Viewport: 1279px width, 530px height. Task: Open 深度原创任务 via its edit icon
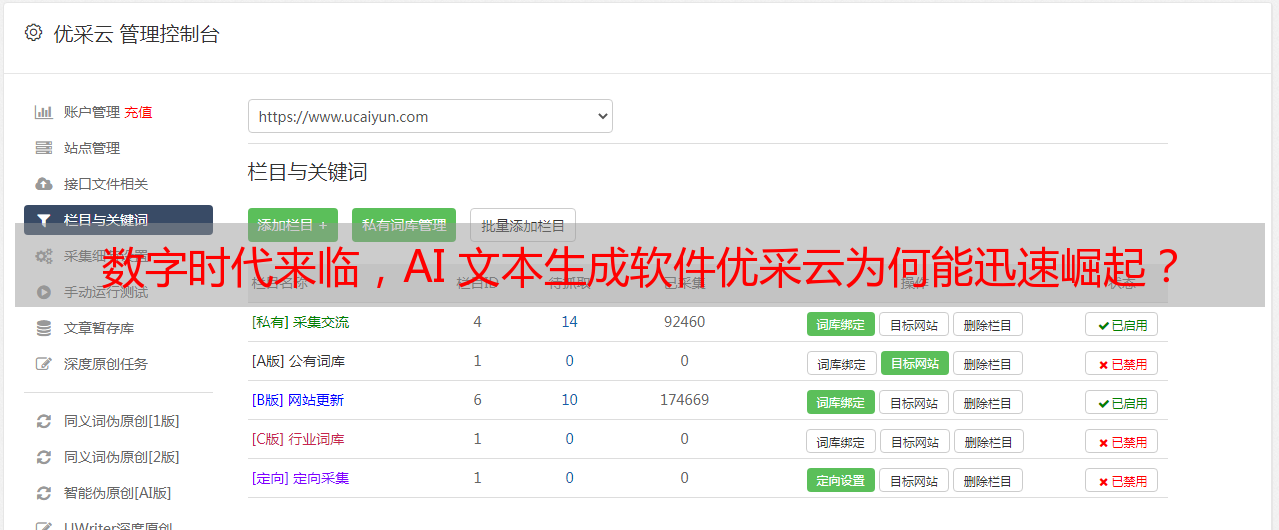click(x=43, y=364)
